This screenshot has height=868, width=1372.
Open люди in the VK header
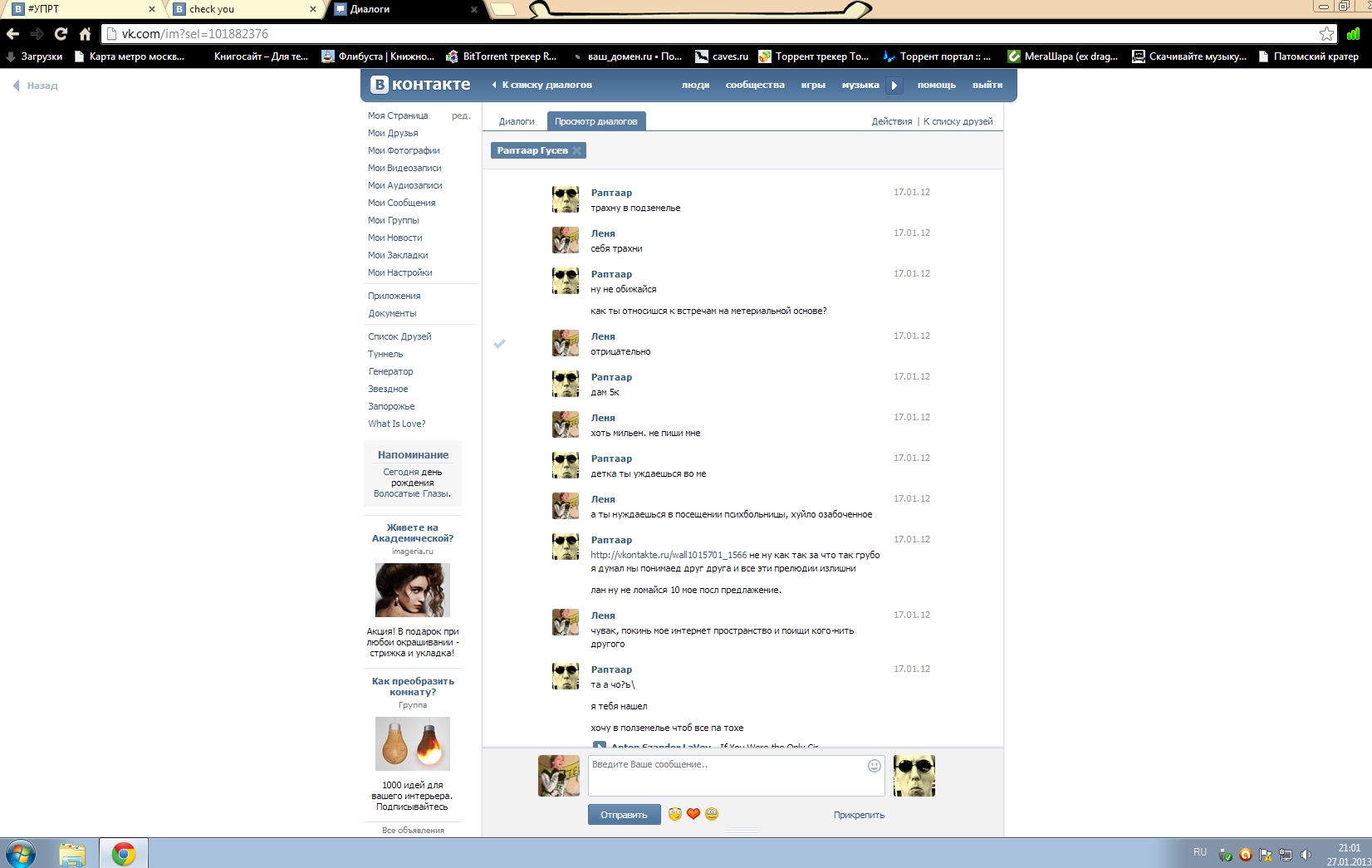(695, 85)
